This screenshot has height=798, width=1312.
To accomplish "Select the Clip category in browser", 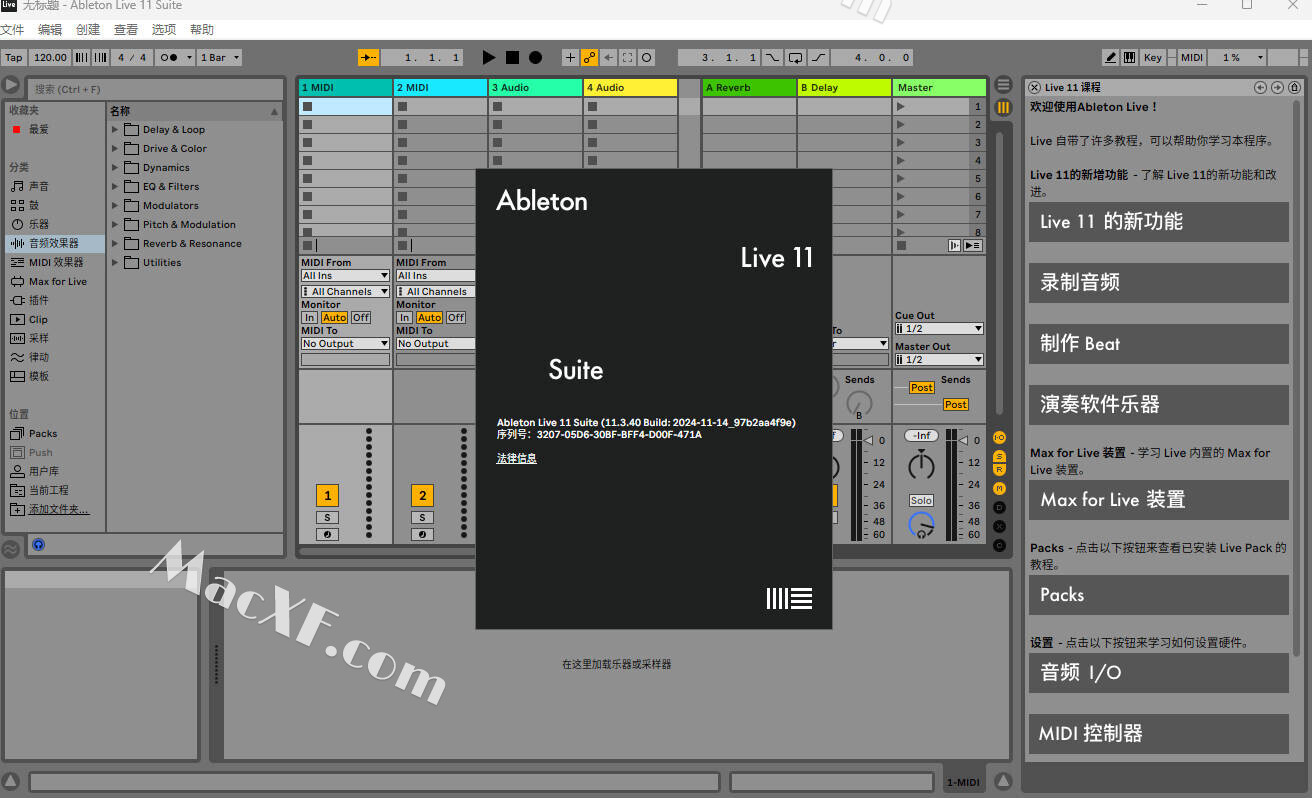I will [54, 319].
